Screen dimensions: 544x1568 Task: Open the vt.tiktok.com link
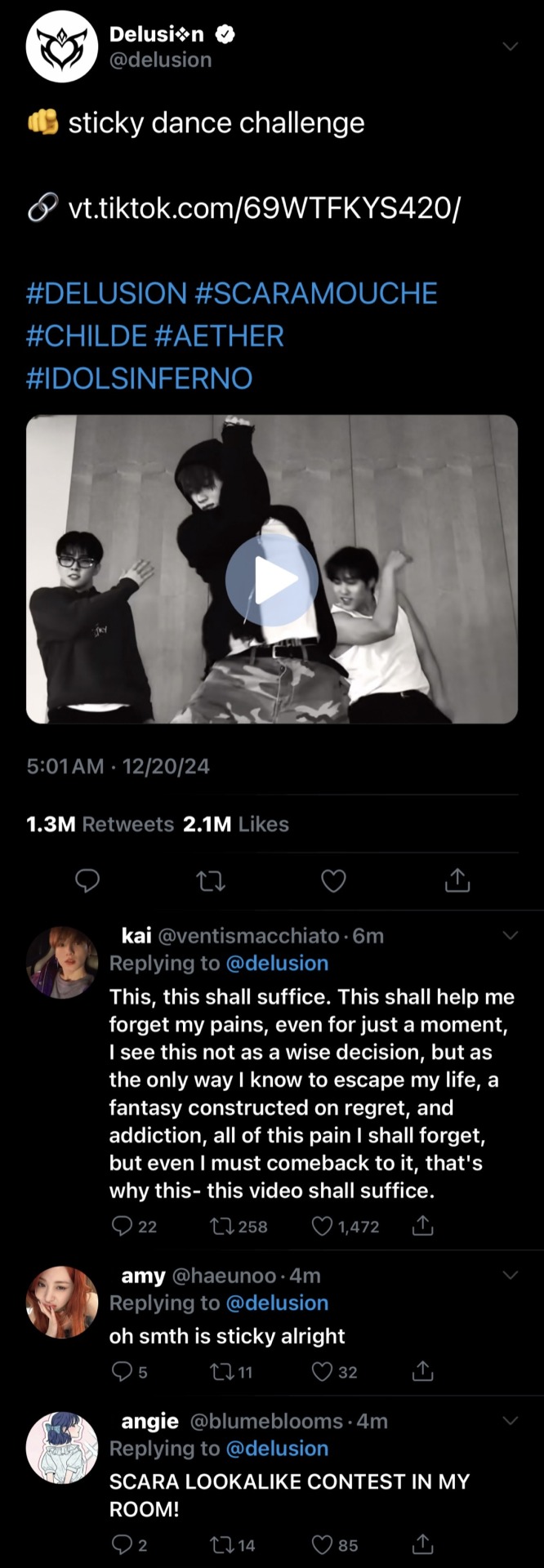click(263, 208)
